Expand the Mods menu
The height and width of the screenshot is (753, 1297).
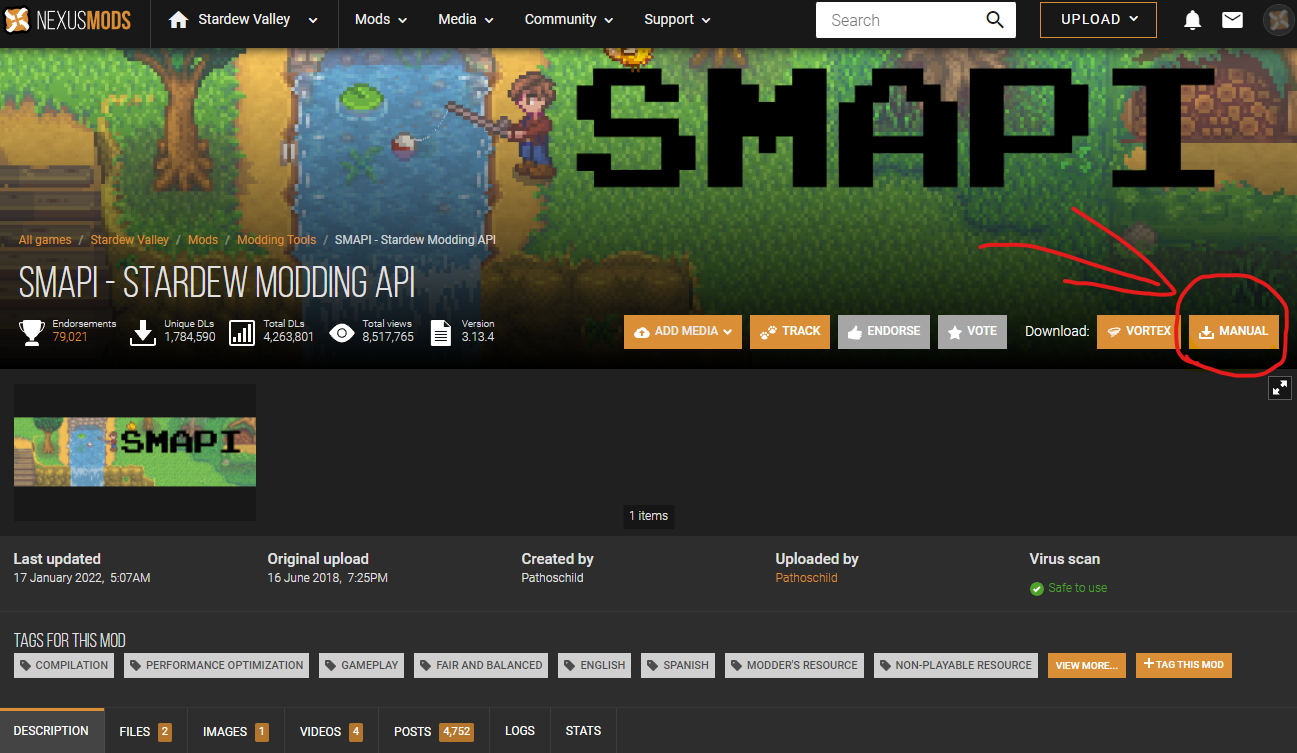pos(381,20)
